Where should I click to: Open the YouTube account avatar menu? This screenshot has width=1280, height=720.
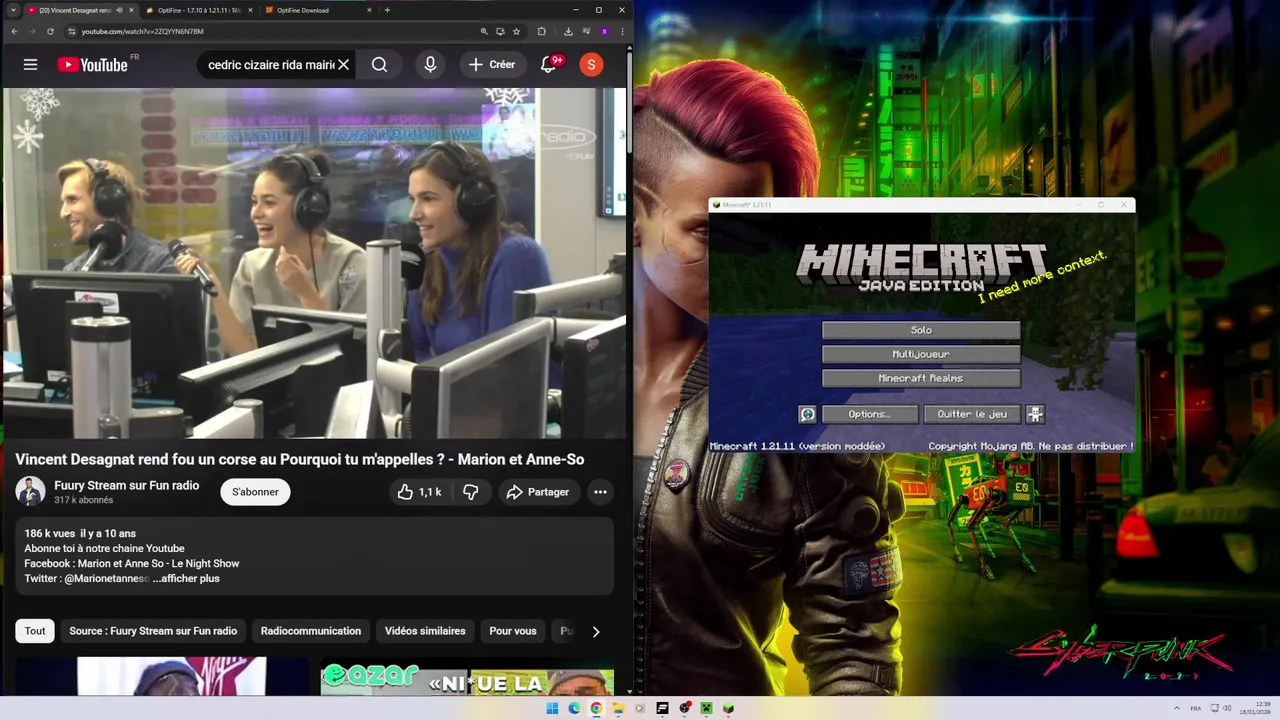click(591, 64)
